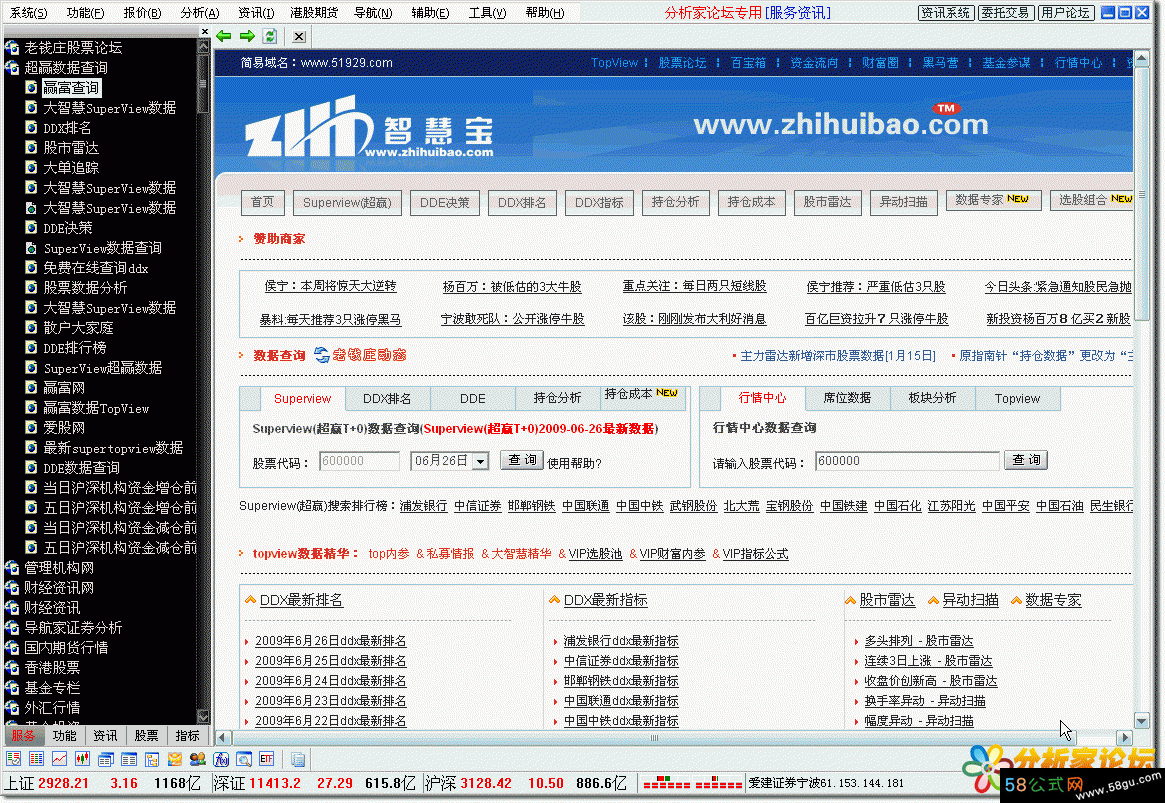The image size is (1165, 803).
Task: Click the two-people users icon
Action: 198,759
